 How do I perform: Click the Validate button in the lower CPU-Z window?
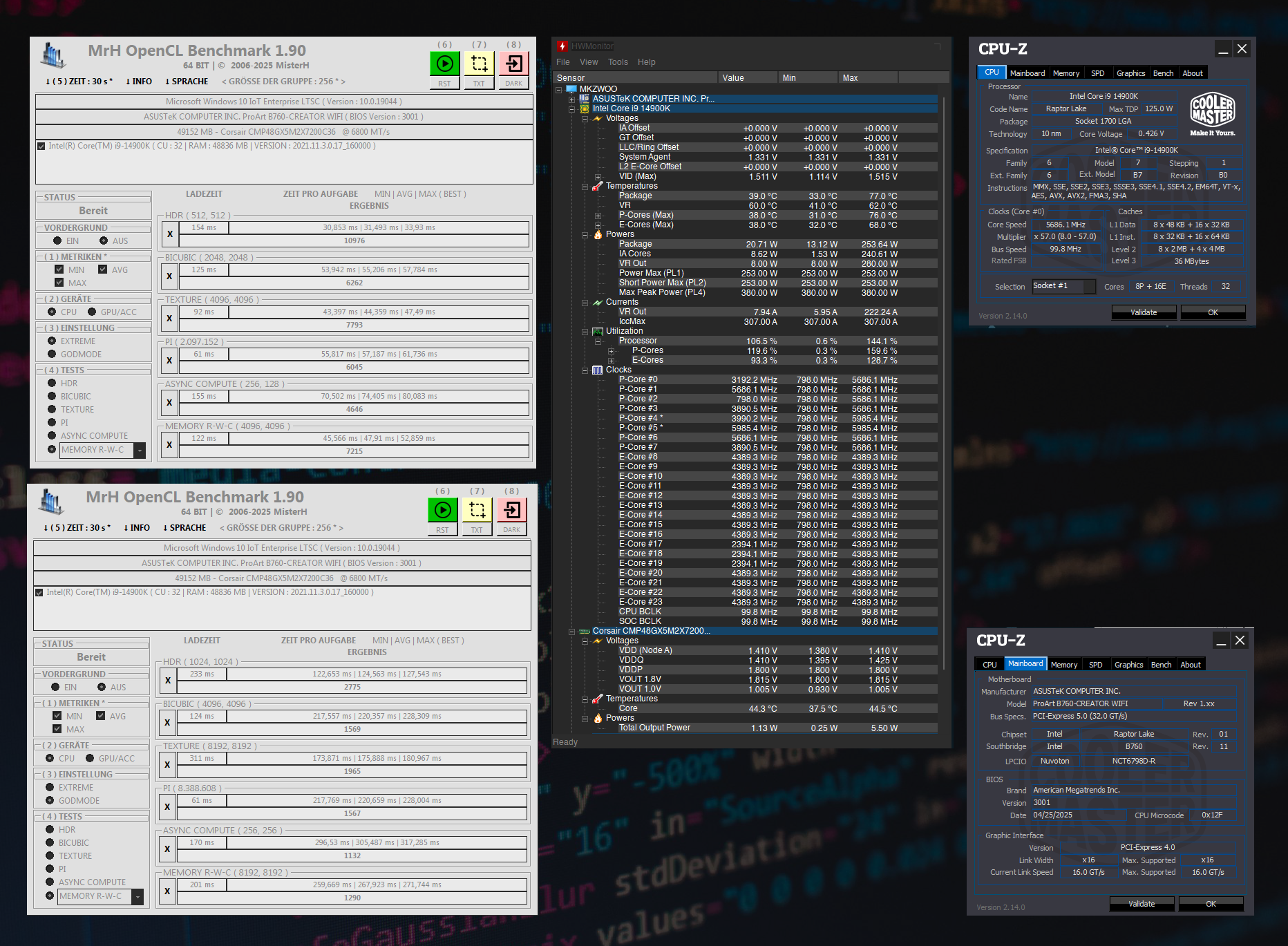[1142, 904]
